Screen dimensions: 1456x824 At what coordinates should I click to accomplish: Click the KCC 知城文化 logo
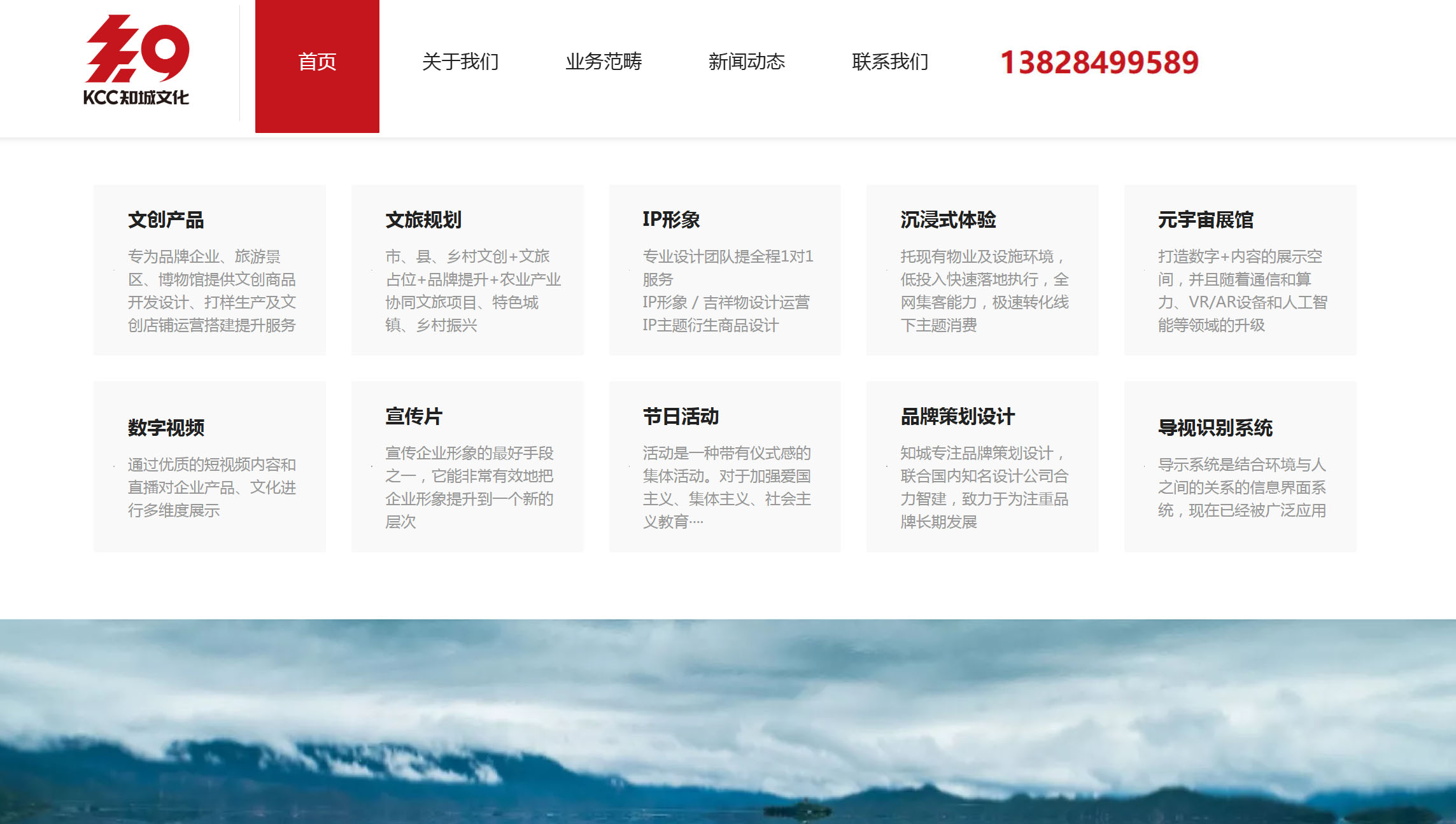pyautogui.click(x=136, y=60)
